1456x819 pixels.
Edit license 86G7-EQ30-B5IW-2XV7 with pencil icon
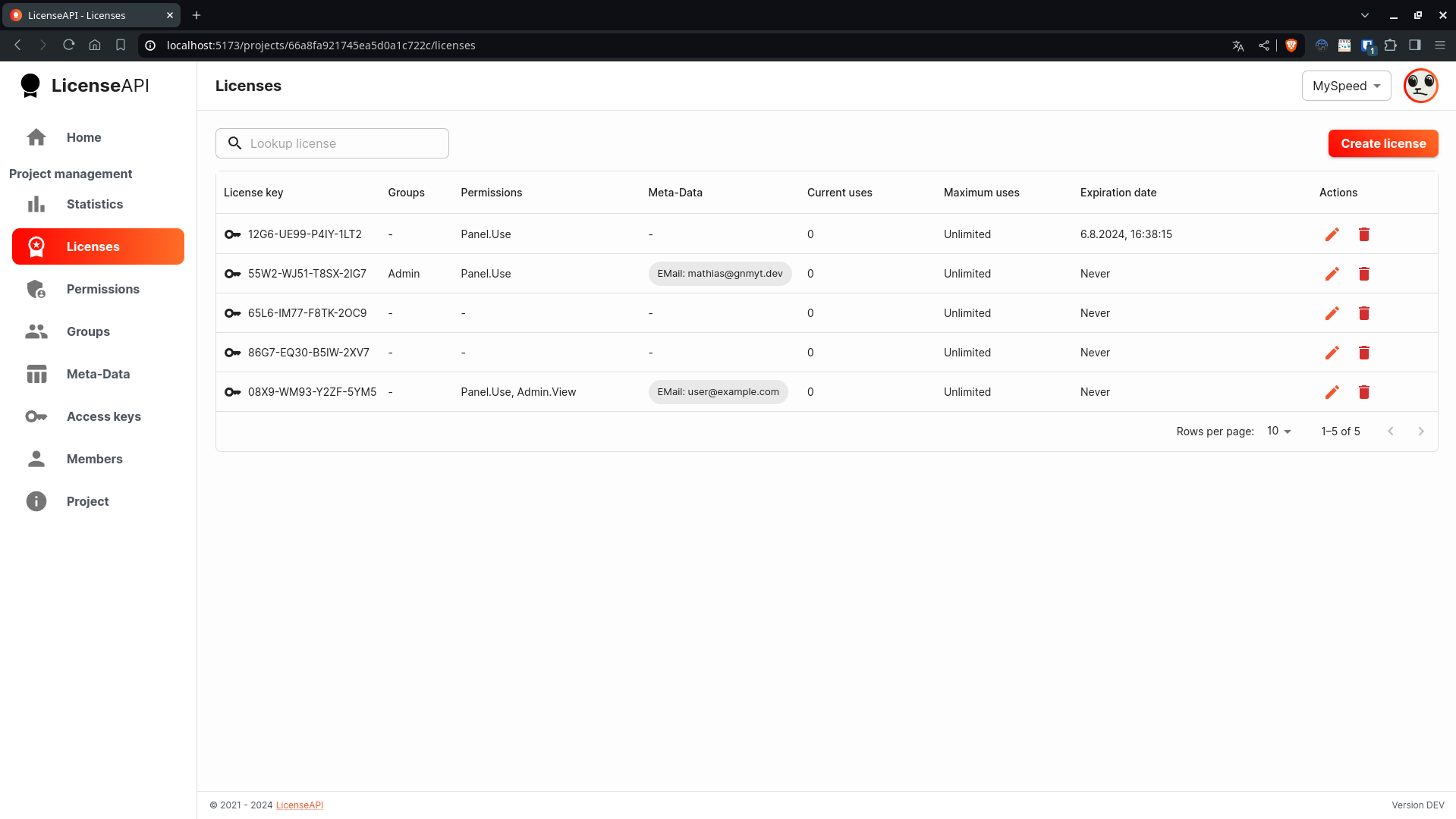(1332, 353)
